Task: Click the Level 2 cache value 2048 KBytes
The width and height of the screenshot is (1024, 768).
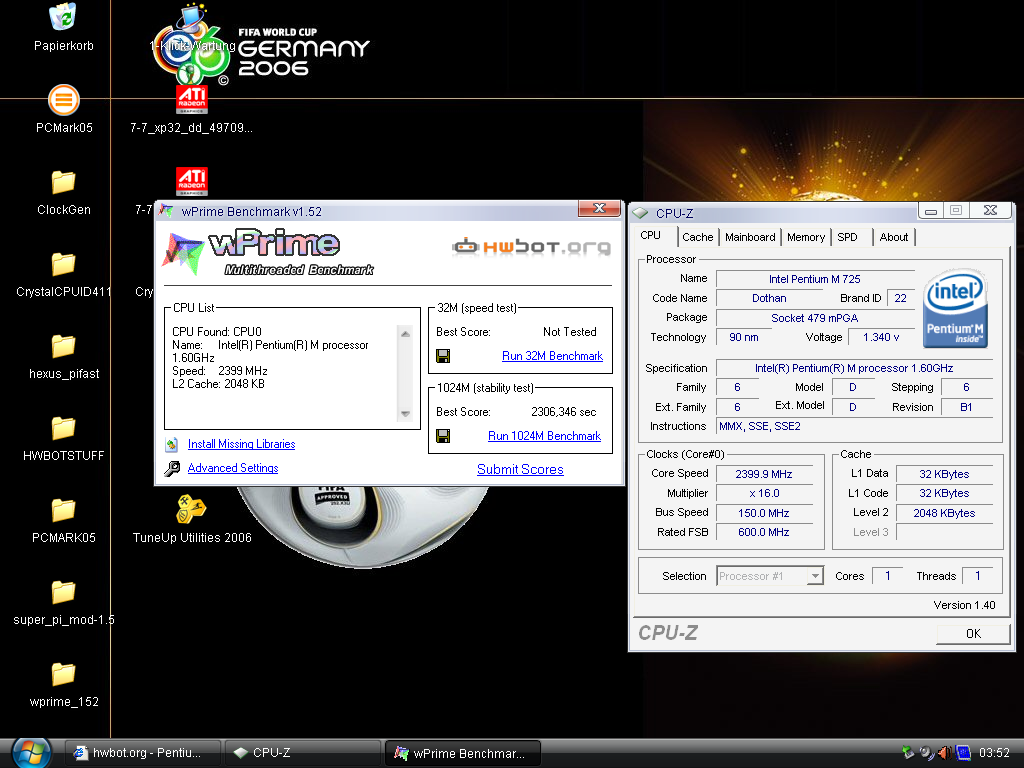Action: pyautogui.click(x=944, y=513)
